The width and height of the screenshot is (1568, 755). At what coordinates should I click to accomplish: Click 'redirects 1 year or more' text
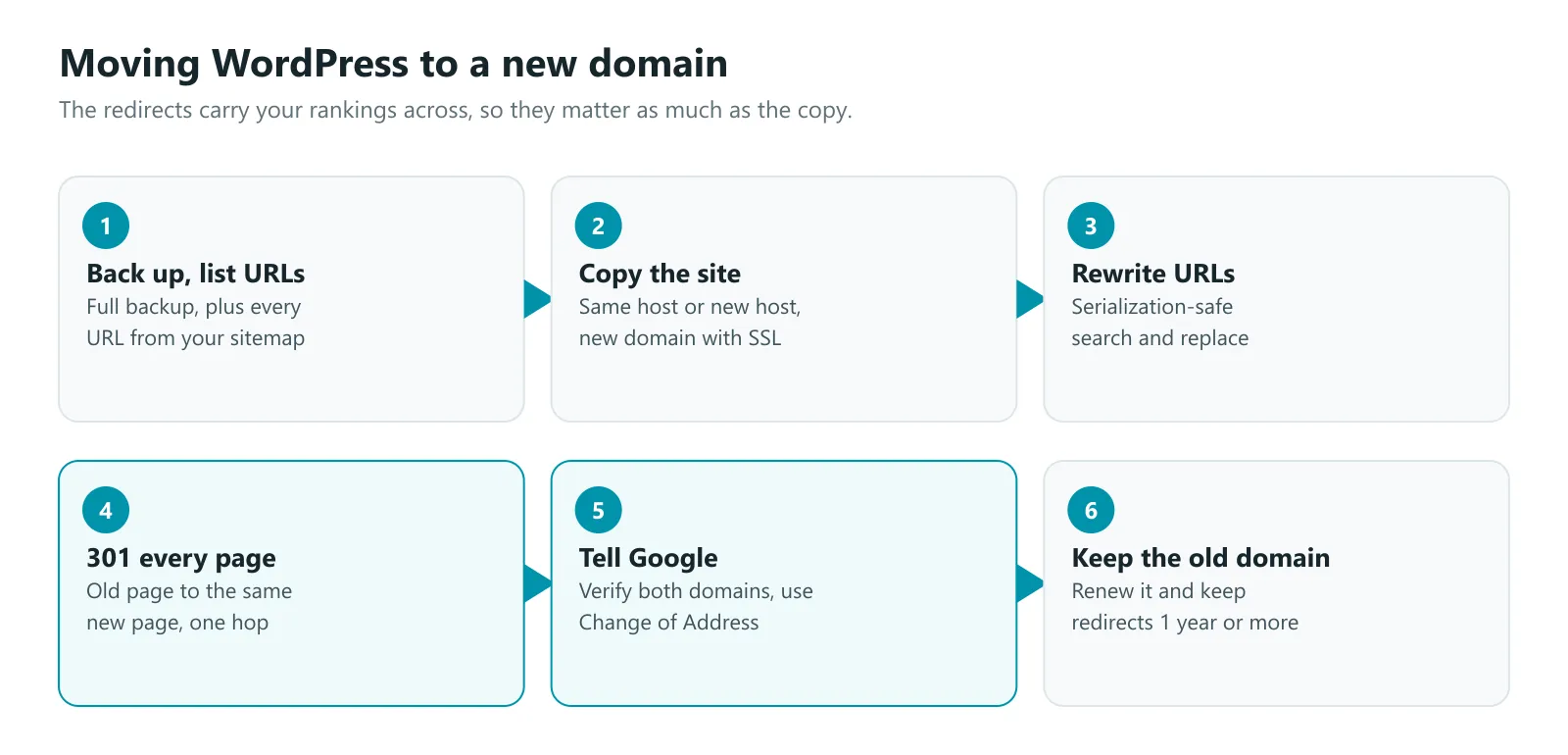point(1185,623)
